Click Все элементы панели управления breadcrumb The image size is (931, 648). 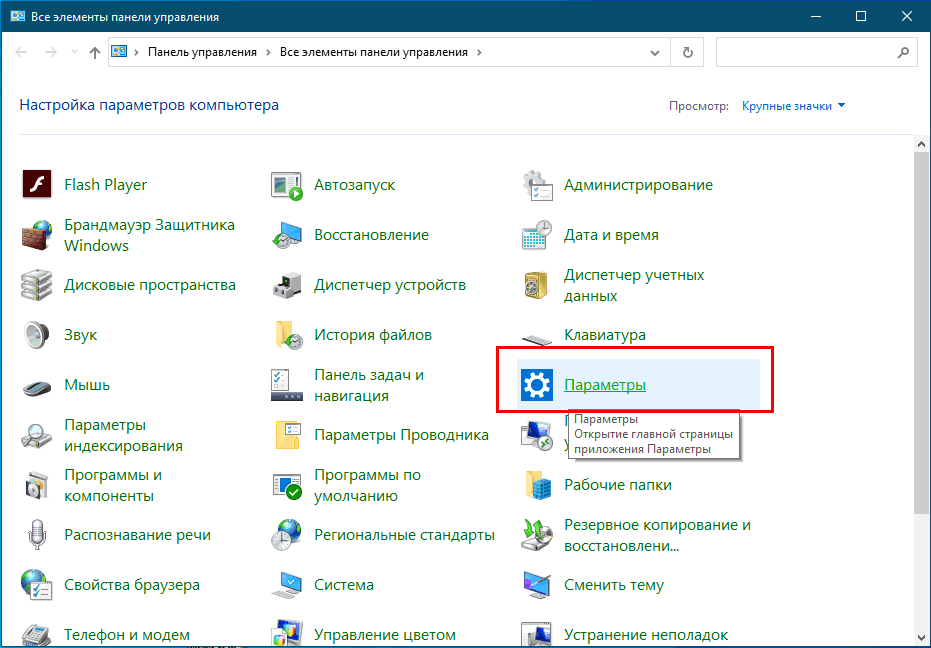point(373,52)
